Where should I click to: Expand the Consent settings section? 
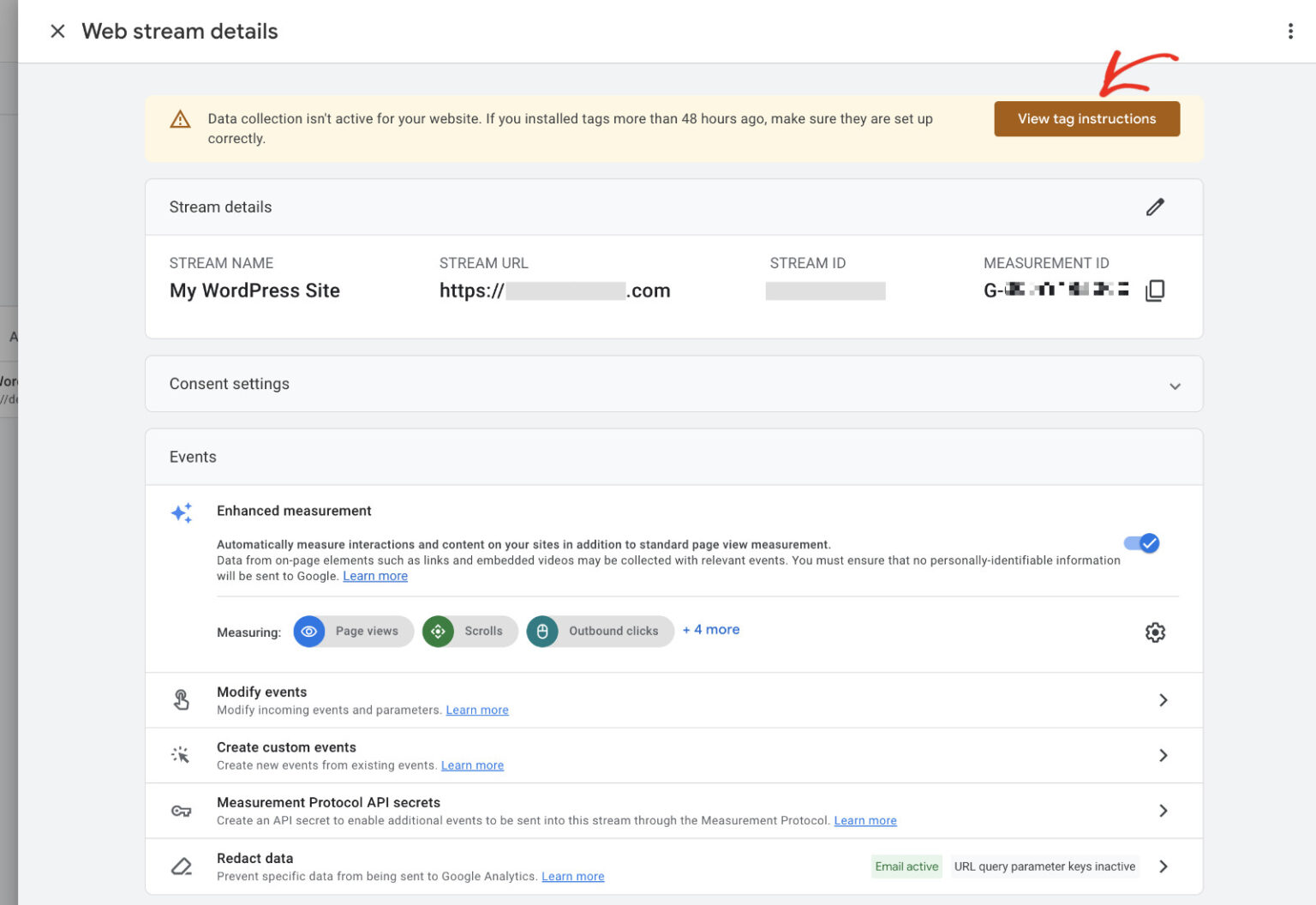point(1175,386)
